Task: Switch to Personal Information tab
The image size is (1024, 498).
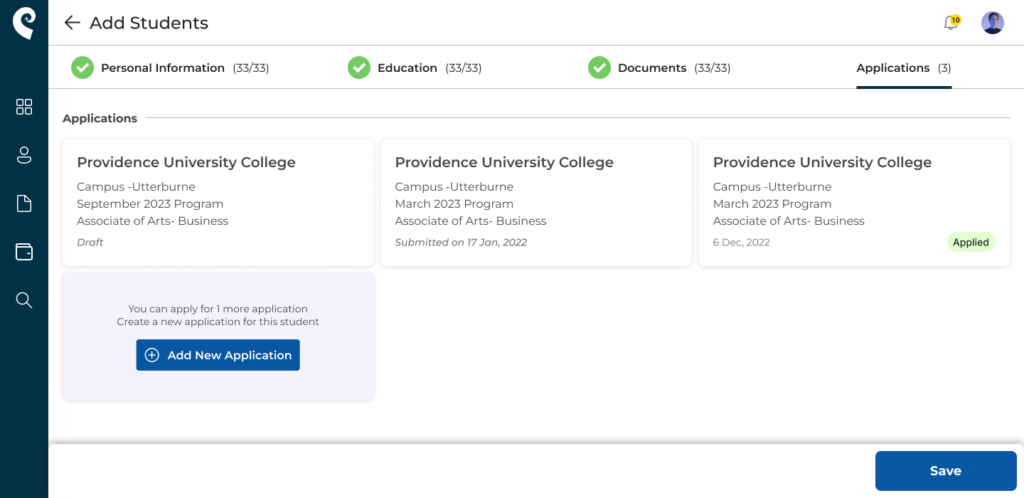Action: coord(170,68)
